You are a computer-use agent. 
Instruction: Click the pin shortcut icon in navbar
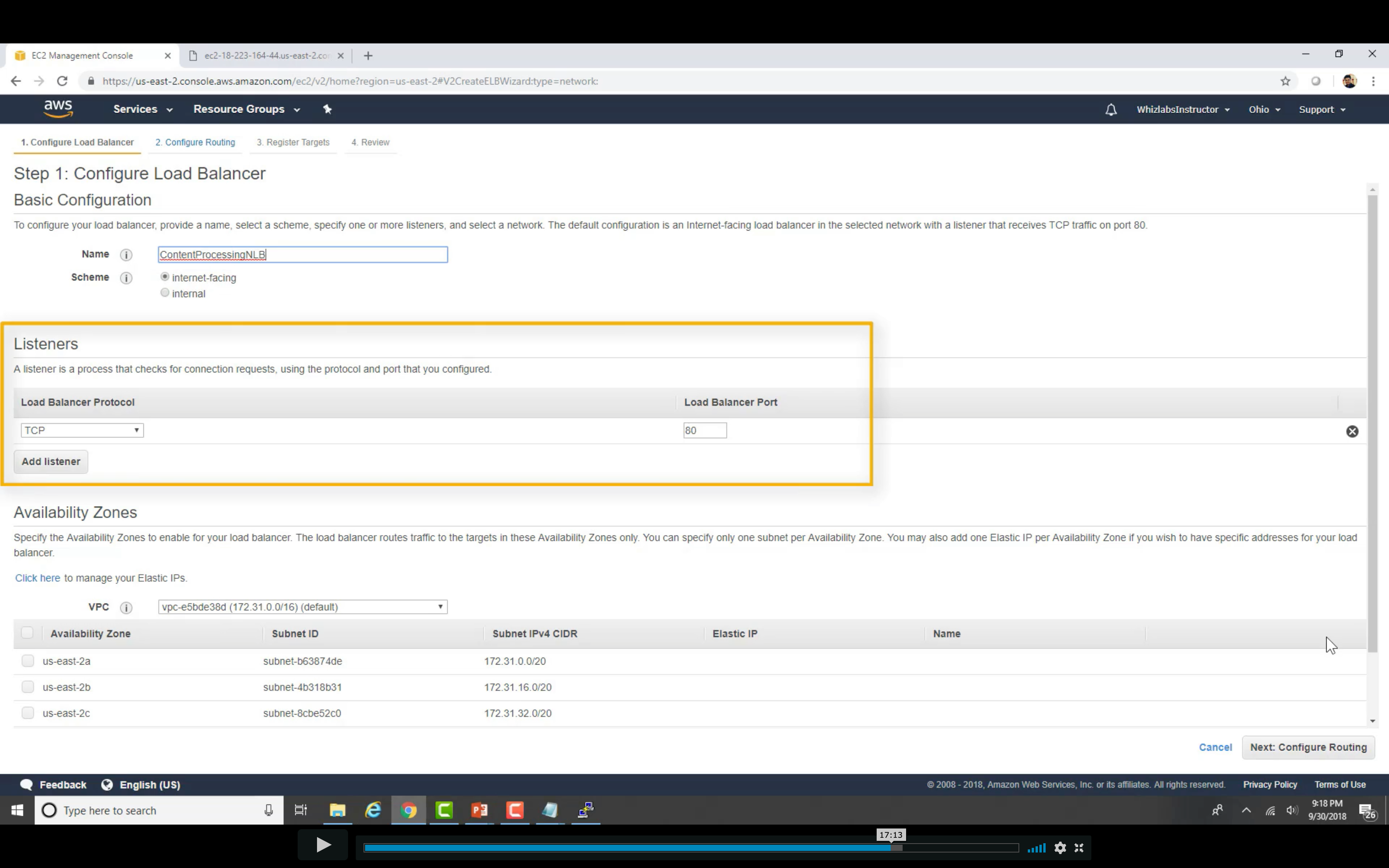(327, 109)
